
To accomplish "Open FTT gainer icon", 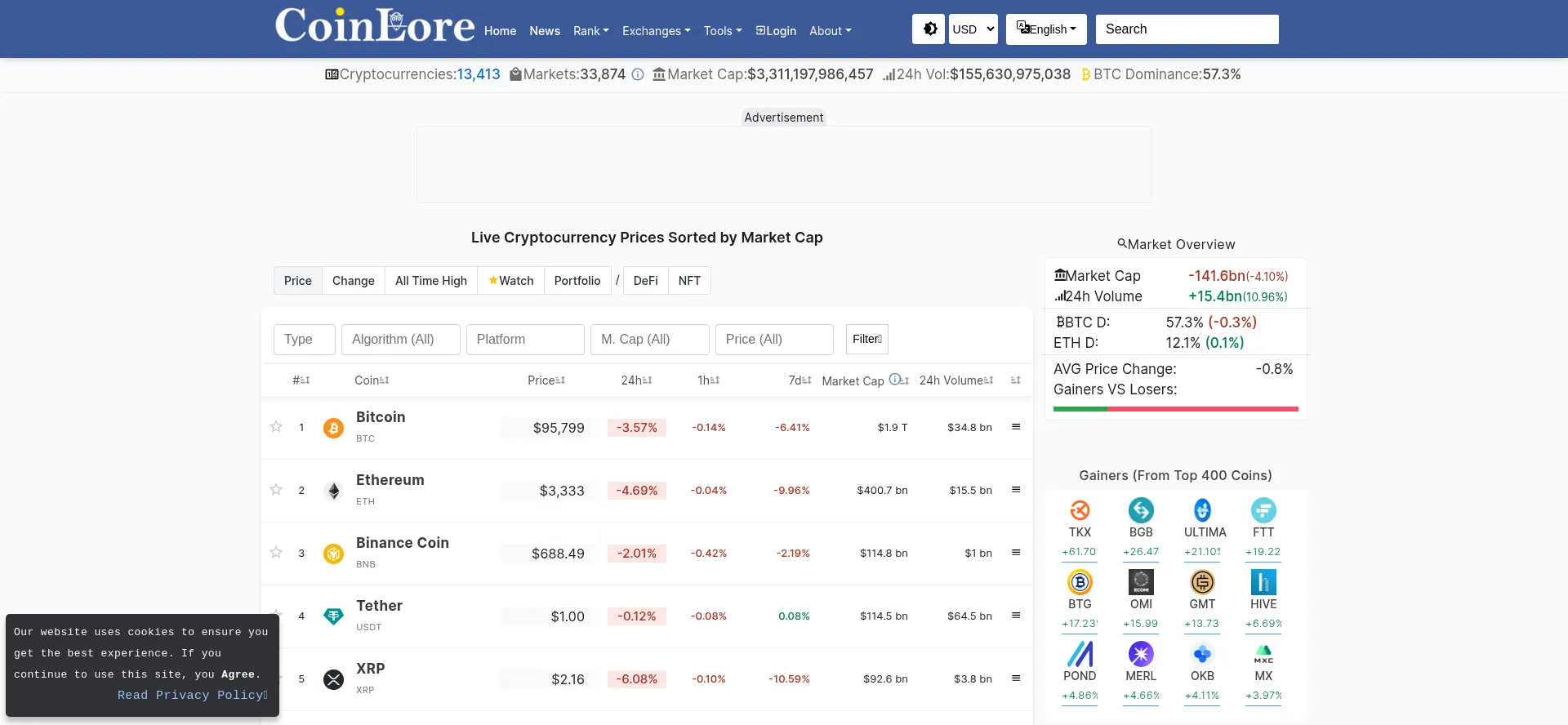I will (x=1263, y=510).
